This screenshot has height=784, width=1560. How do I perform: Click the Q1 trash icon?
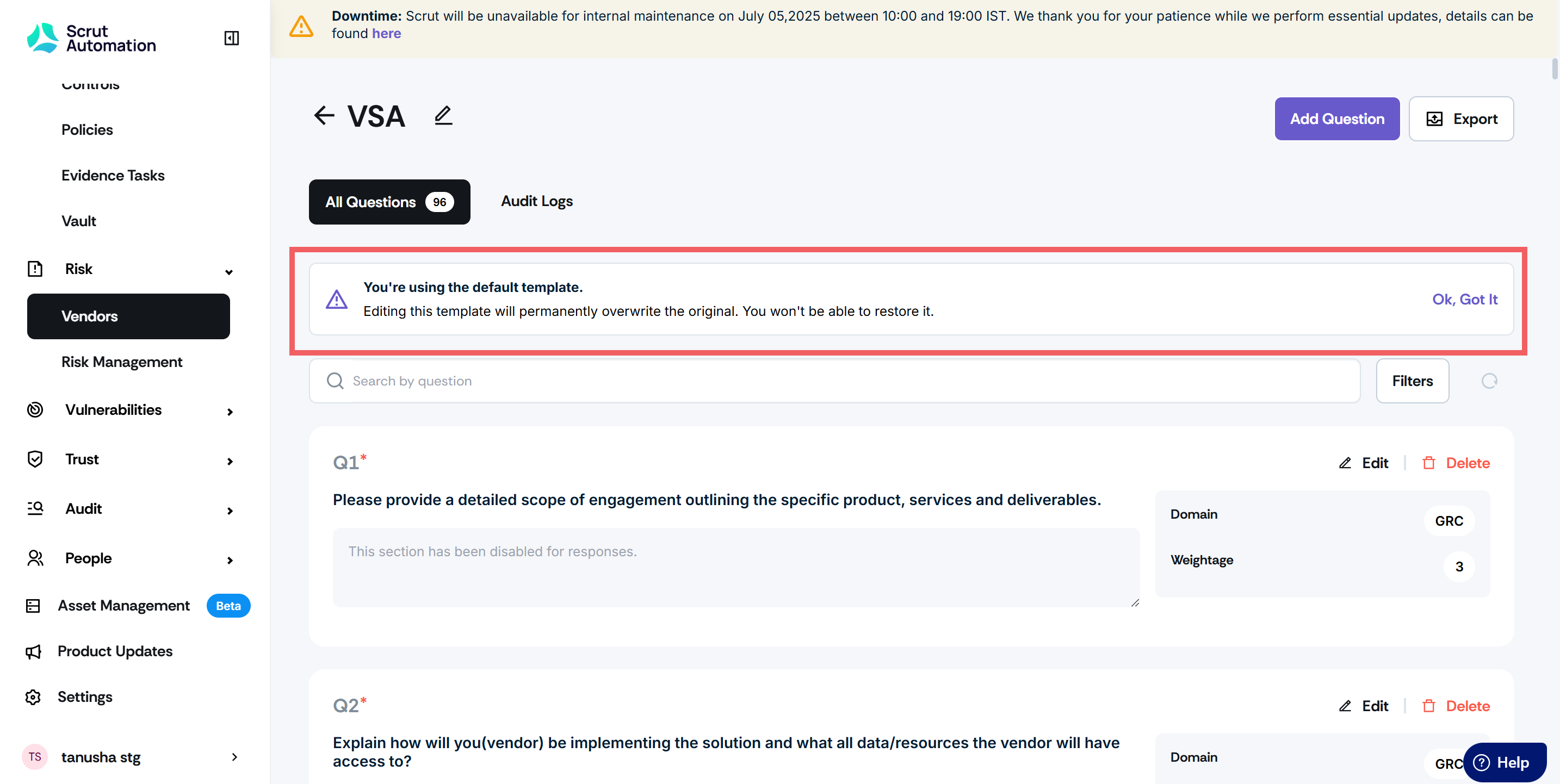point(1428,463)
